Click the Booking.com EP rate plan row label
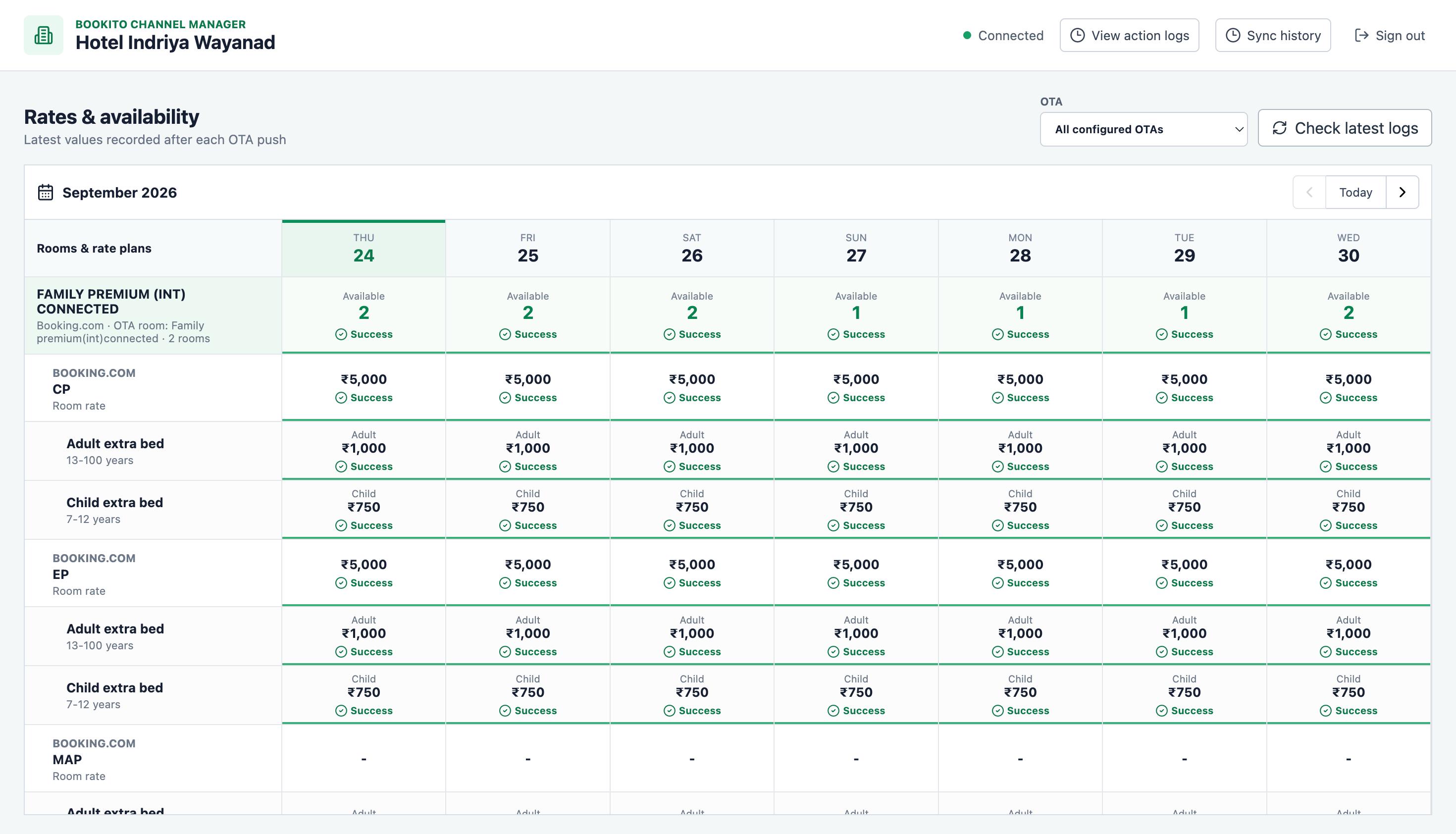This screenshot has width=1456, height=834. tap(153, 573)
